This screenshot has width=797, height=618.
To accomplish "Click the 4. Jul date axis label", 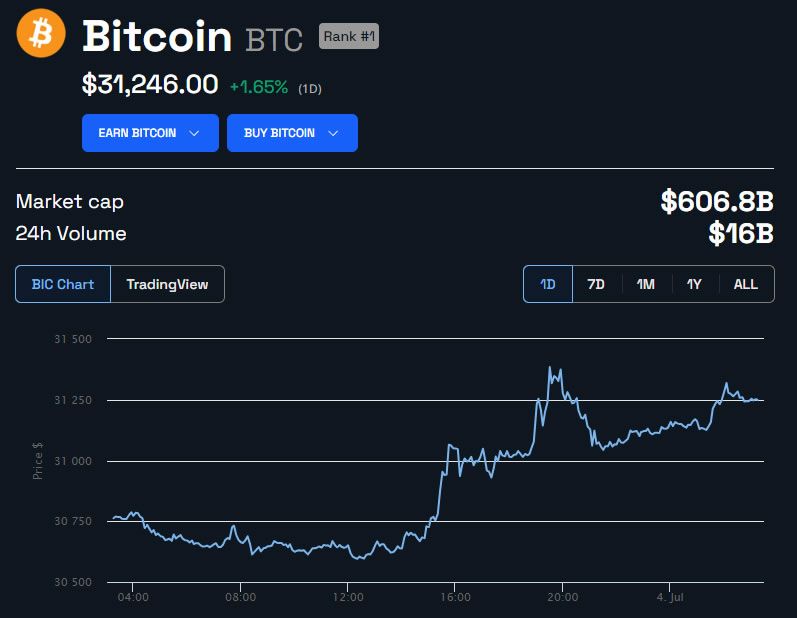I will 670,597.
